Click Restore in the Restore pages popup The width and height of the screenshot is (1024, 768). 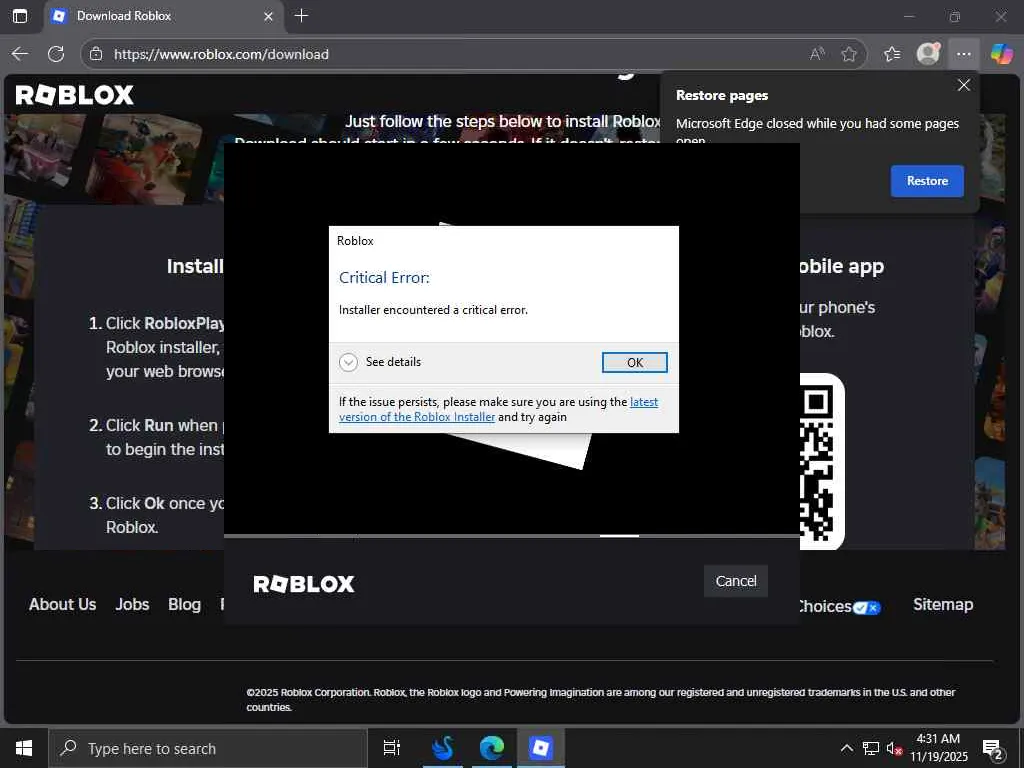tap(927, 181)
